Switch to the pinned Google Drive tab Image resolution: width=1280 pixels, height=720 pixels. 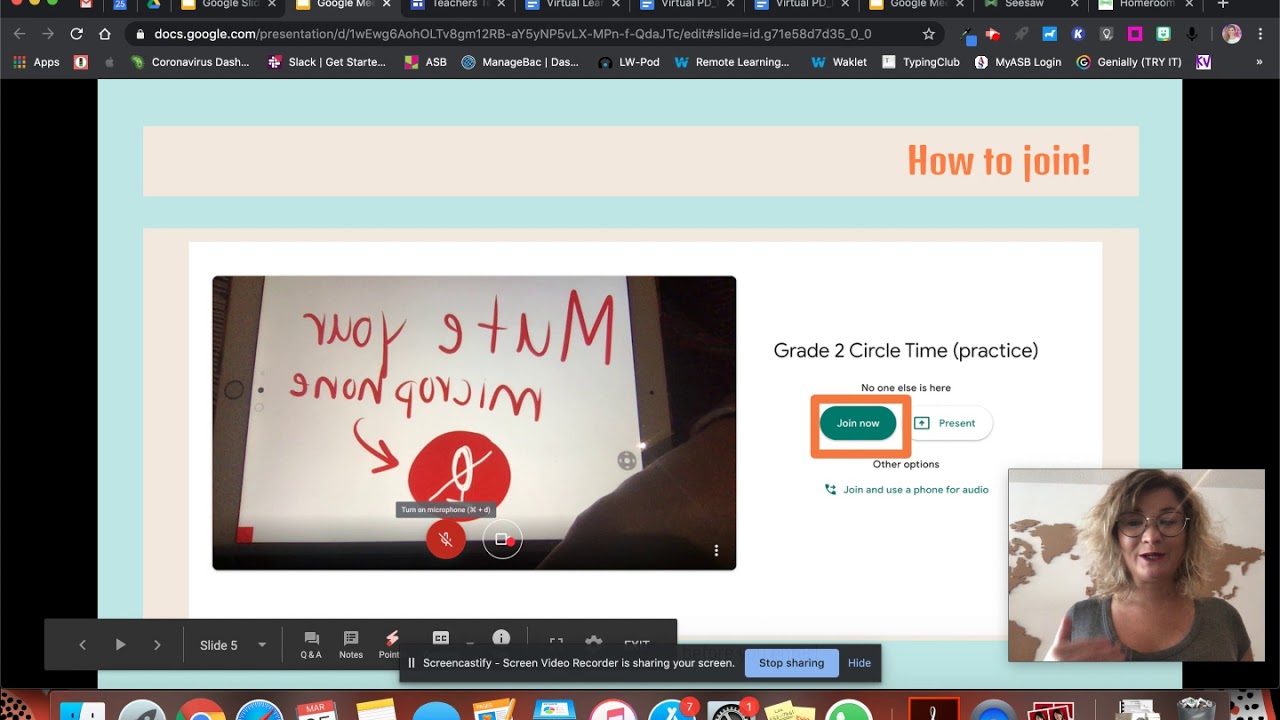point(153,4)
